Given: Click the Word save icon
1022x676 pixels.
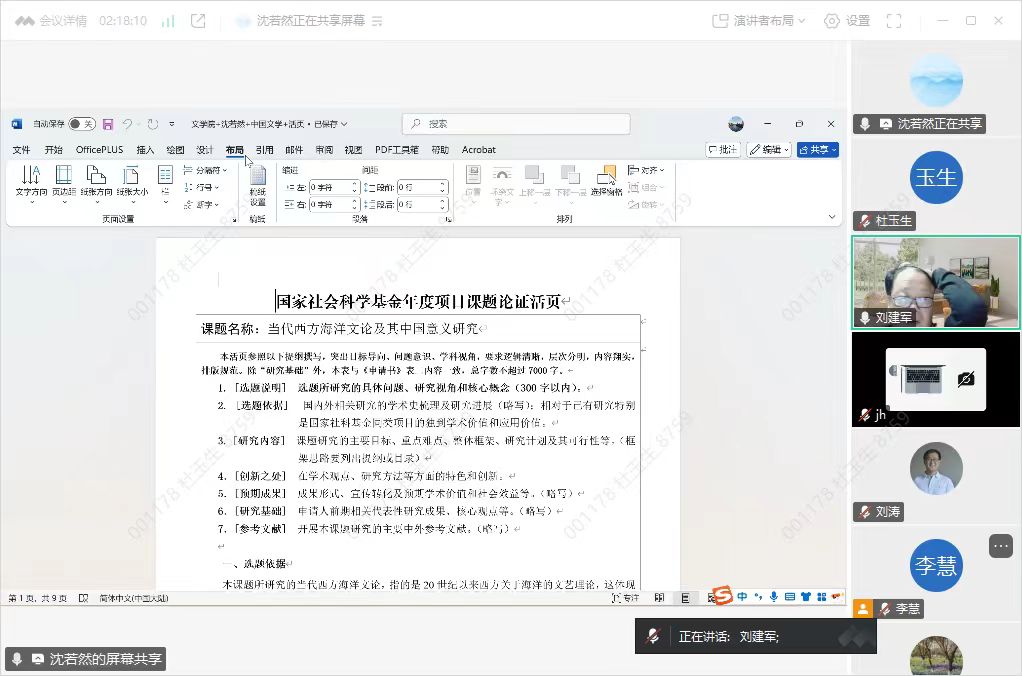Looking at the screenshot, I should 108,124.
